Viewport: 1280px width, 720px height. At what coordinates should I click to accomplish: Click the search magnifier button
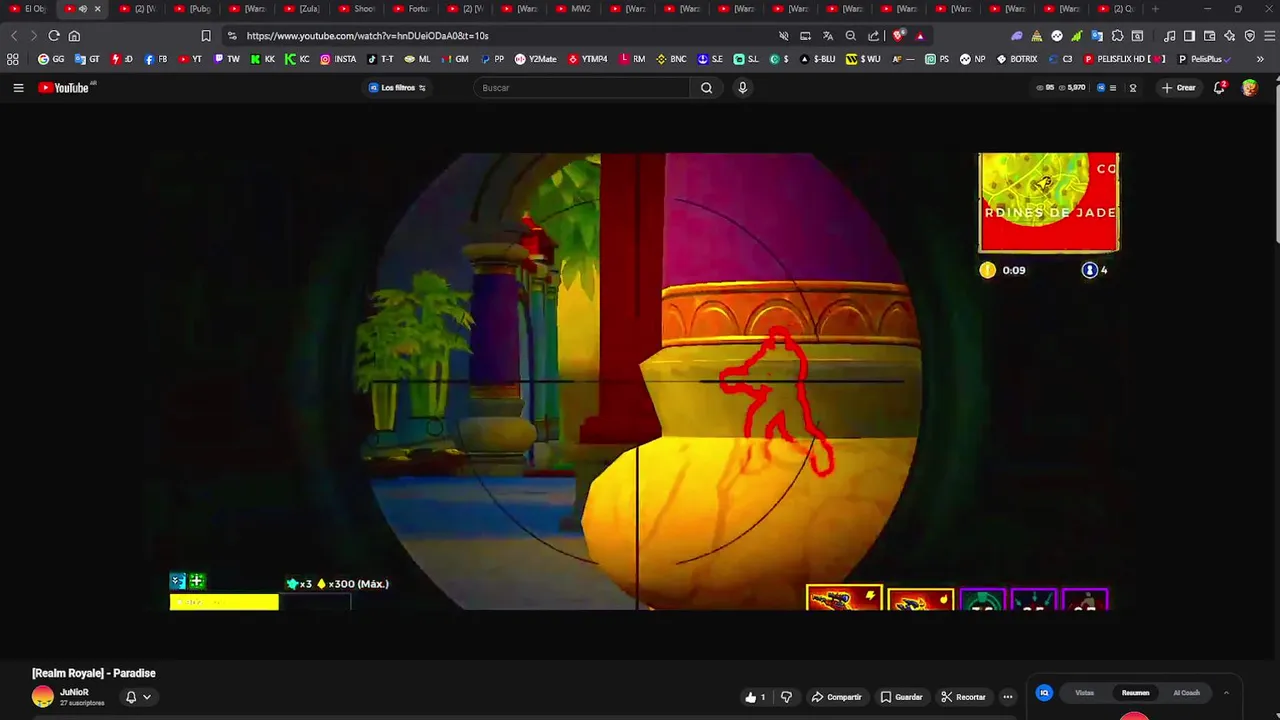(x=706, y=88)
